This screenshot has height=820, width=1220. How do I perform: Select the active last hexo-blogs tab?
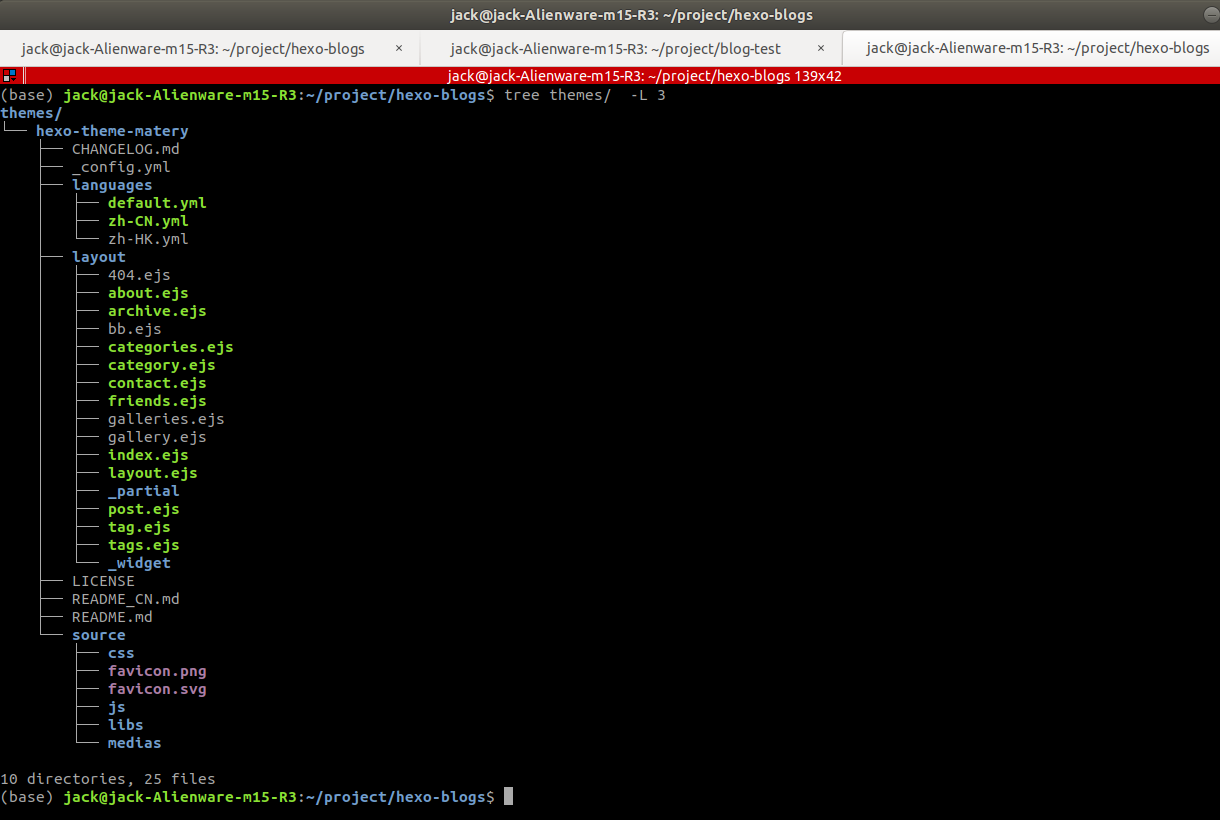[1037, 48]
